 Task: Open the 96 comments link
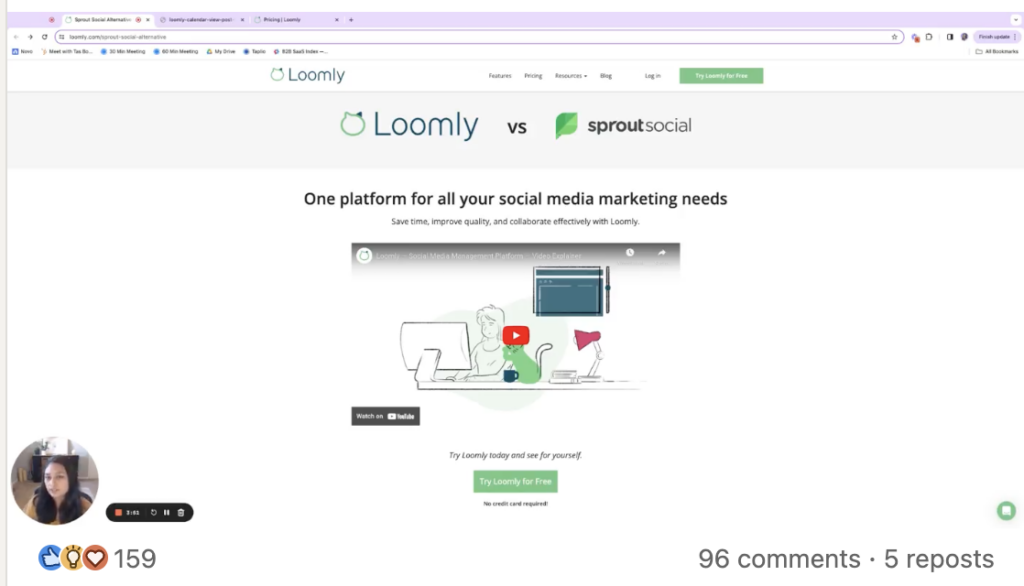(x=779, y=559)
